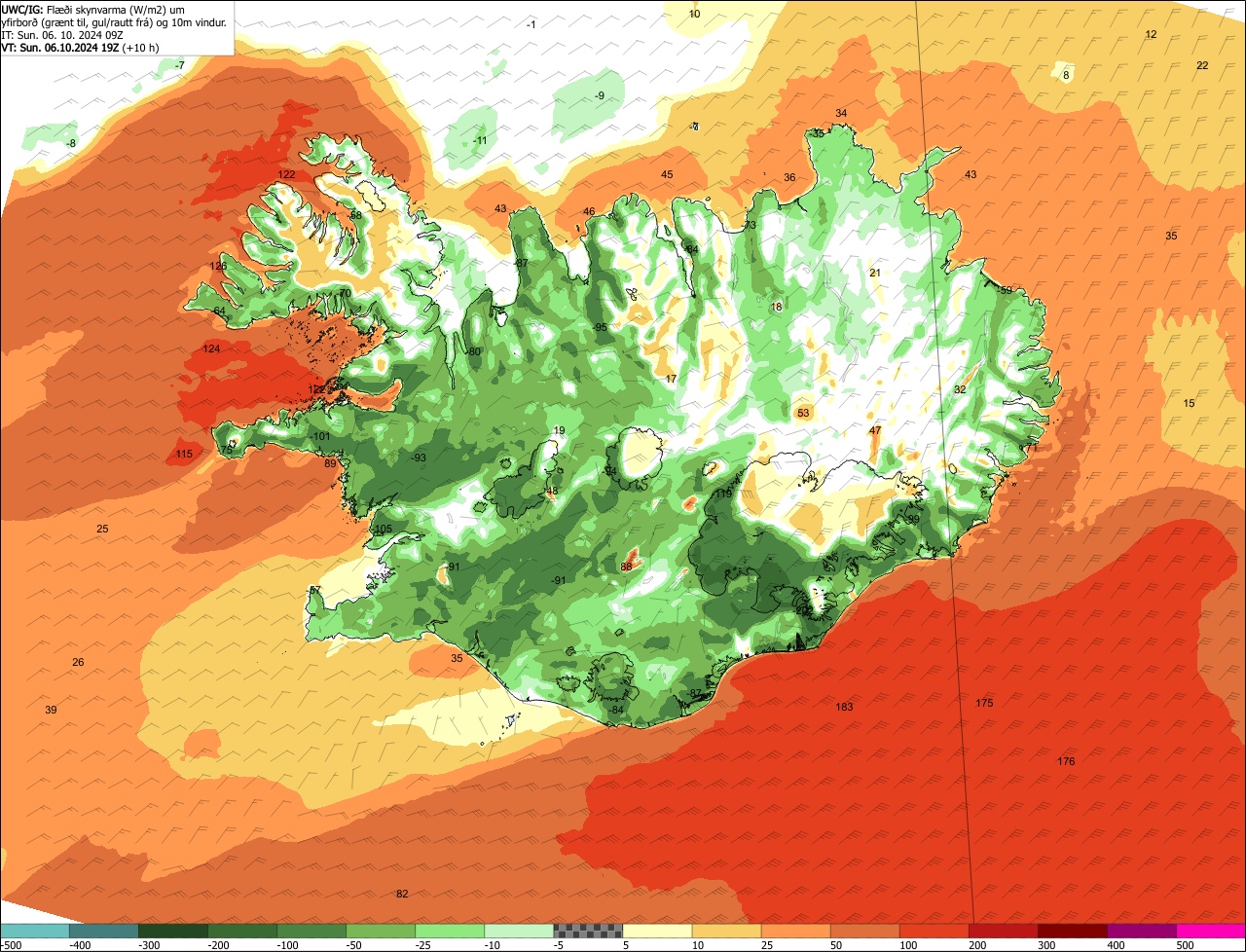Pick the light teal legend swatch below -400

tap(34, 931)
